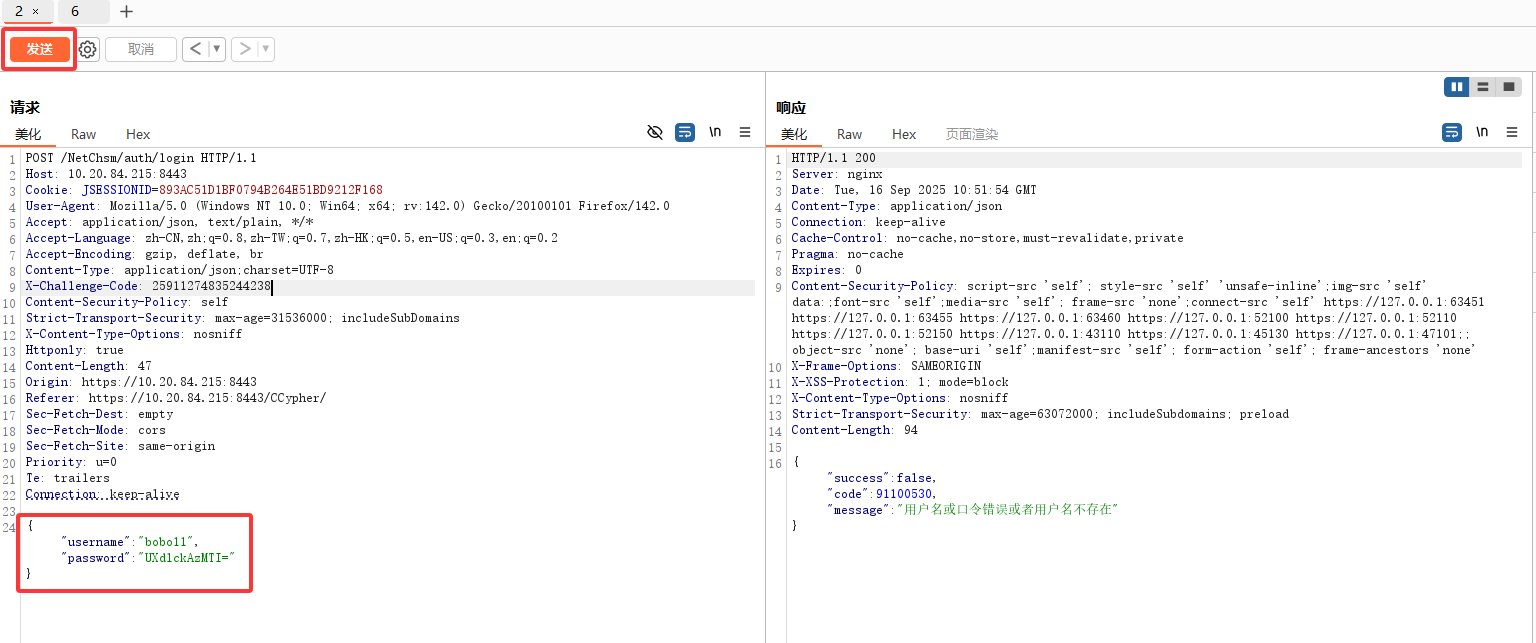Click the Accept-Encoding: gzip, deflate, br line
1536x643 pixels.
point(144,254)
